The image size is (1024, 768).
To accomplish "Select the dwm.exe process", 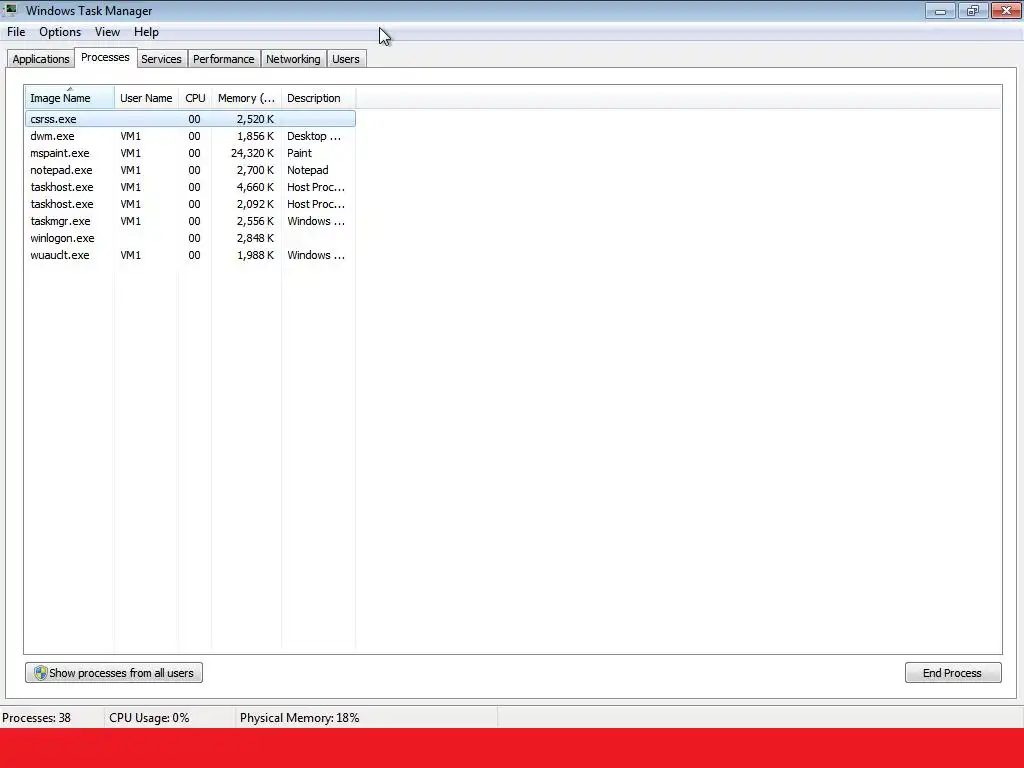I will (x=190, y=136).
